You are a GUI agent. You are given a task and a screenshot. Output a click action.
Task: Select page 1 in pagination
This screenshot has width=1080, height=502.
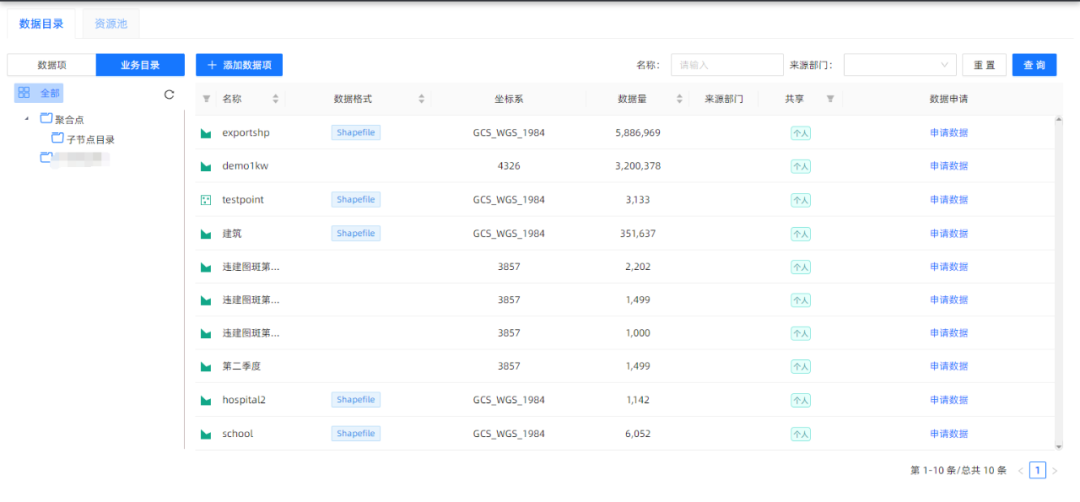point(1037,470)
